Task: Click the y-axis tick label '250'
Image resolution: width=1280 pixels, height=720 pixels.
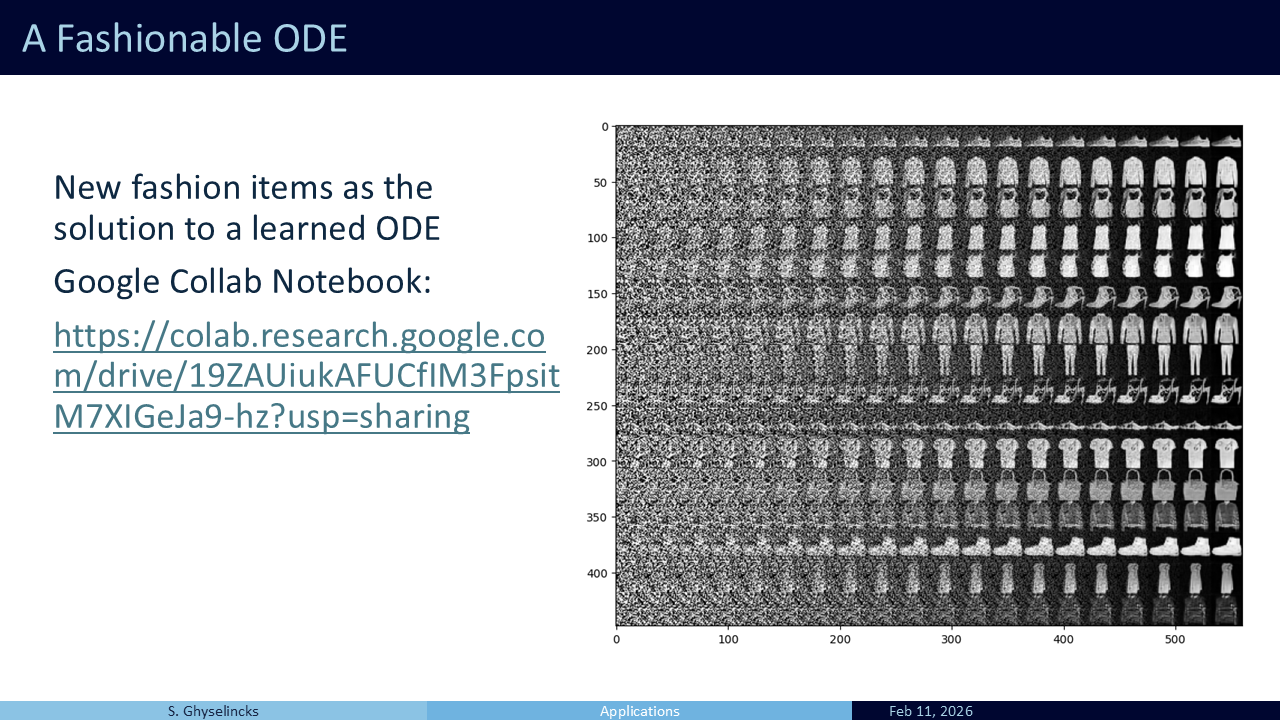Action: [x=596, y=406]
